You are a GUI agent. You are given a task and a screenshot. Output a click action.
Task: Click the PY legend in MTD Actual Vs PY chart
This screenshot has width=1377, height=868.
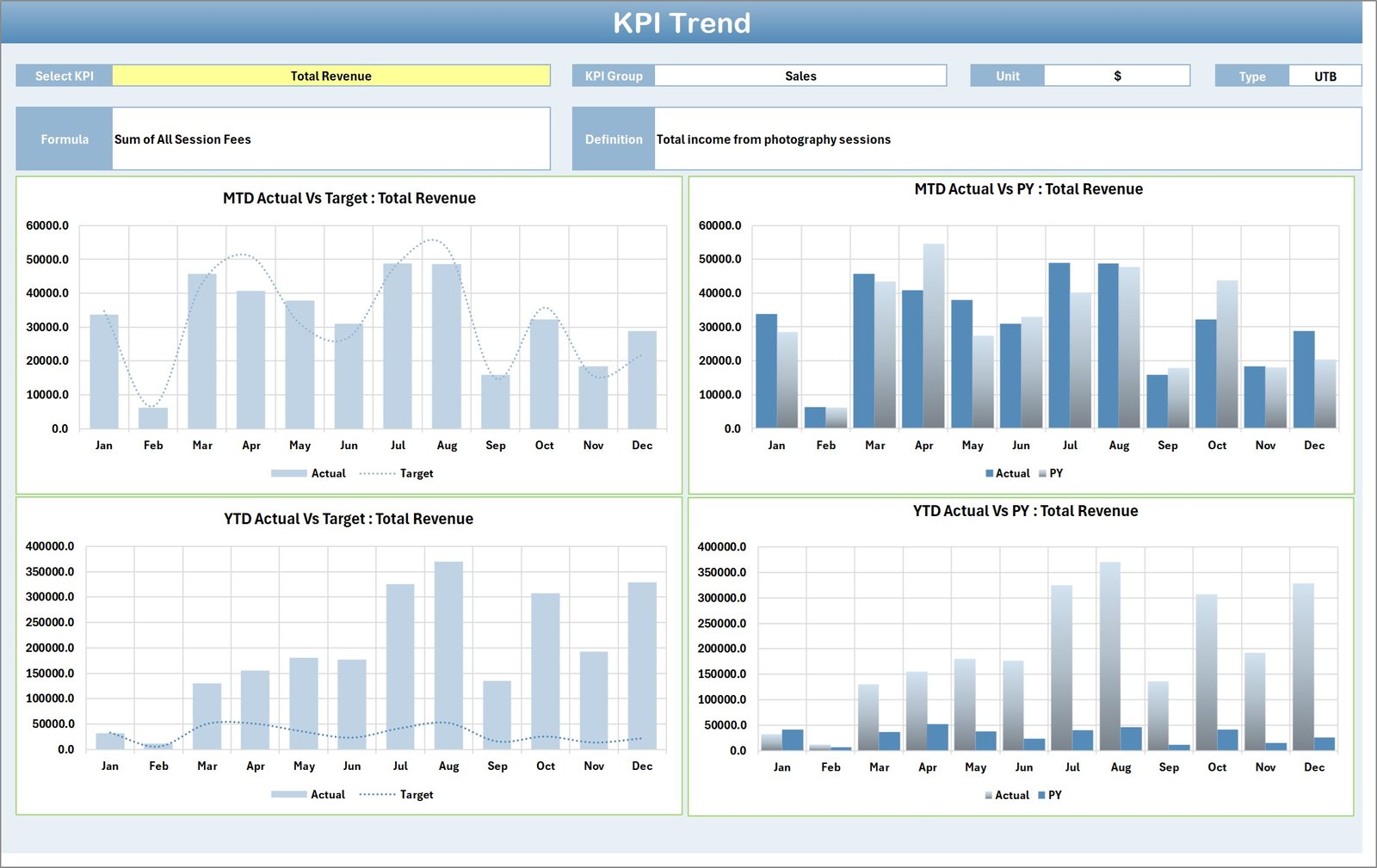pyautogui.click(x=1056, y=473)
